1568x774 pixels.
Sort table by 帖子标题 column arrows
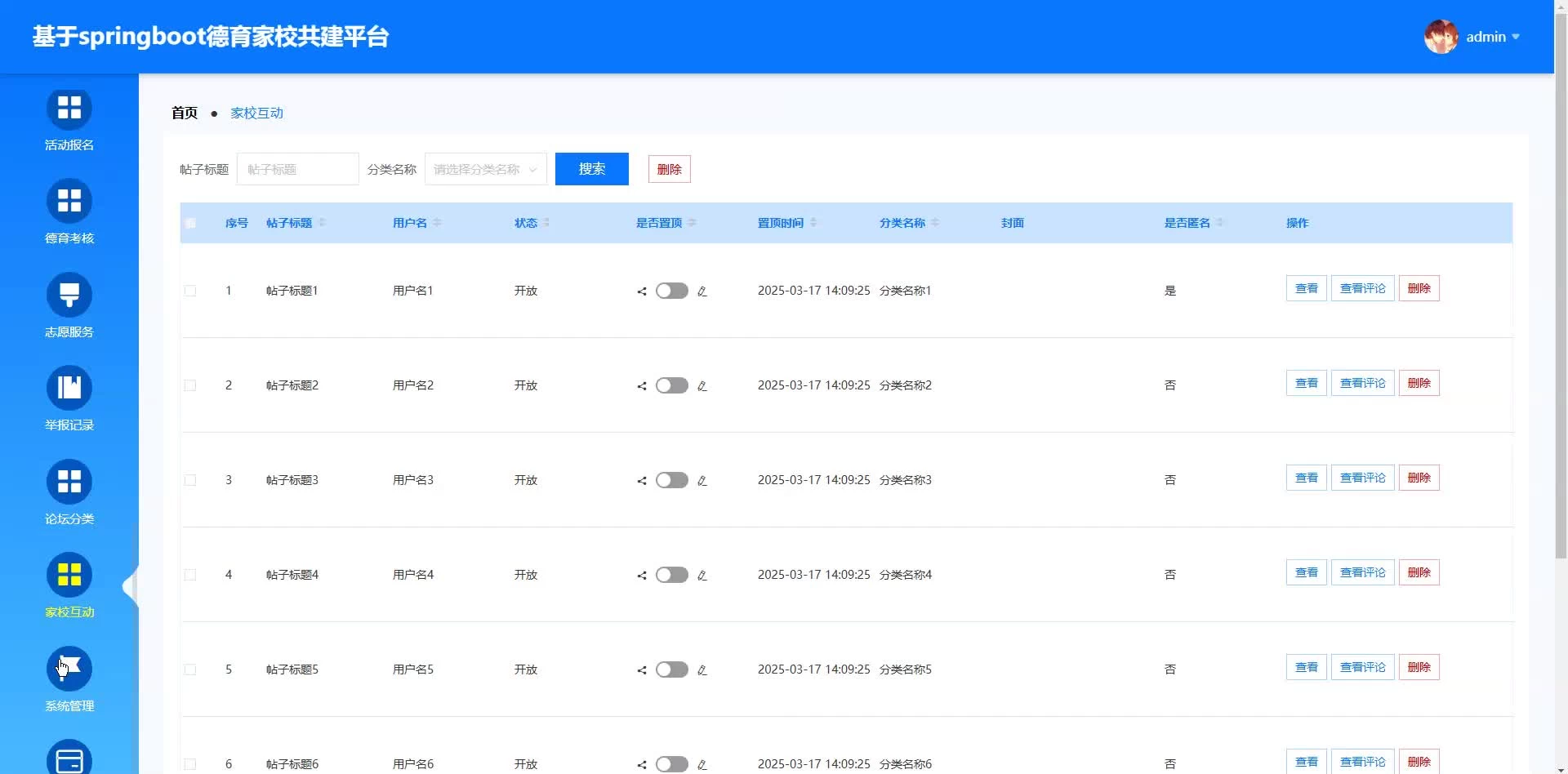tap(323, 223)
